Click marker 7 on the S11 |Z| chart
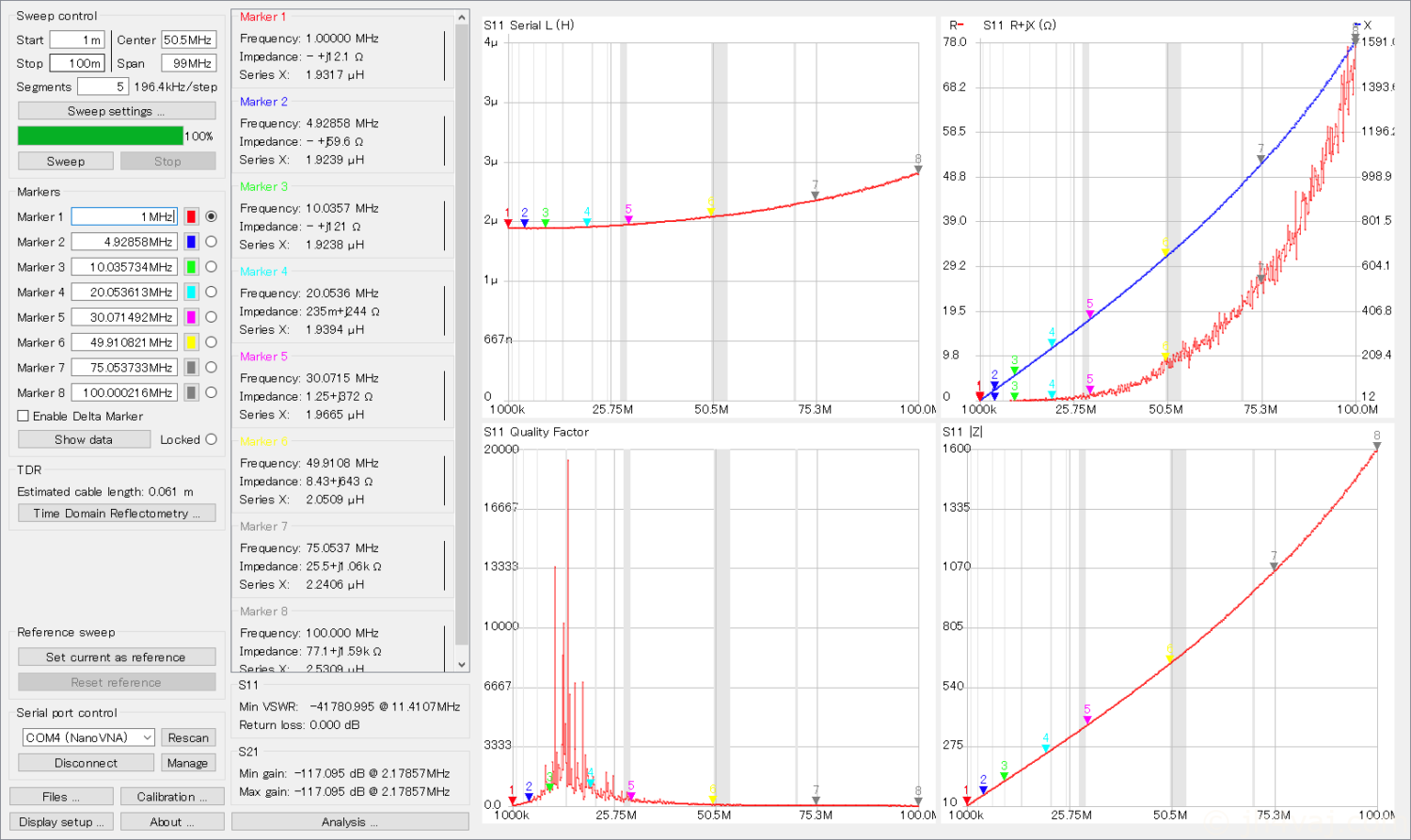Screen dimensions: 1411x840 click(1274, 566)
